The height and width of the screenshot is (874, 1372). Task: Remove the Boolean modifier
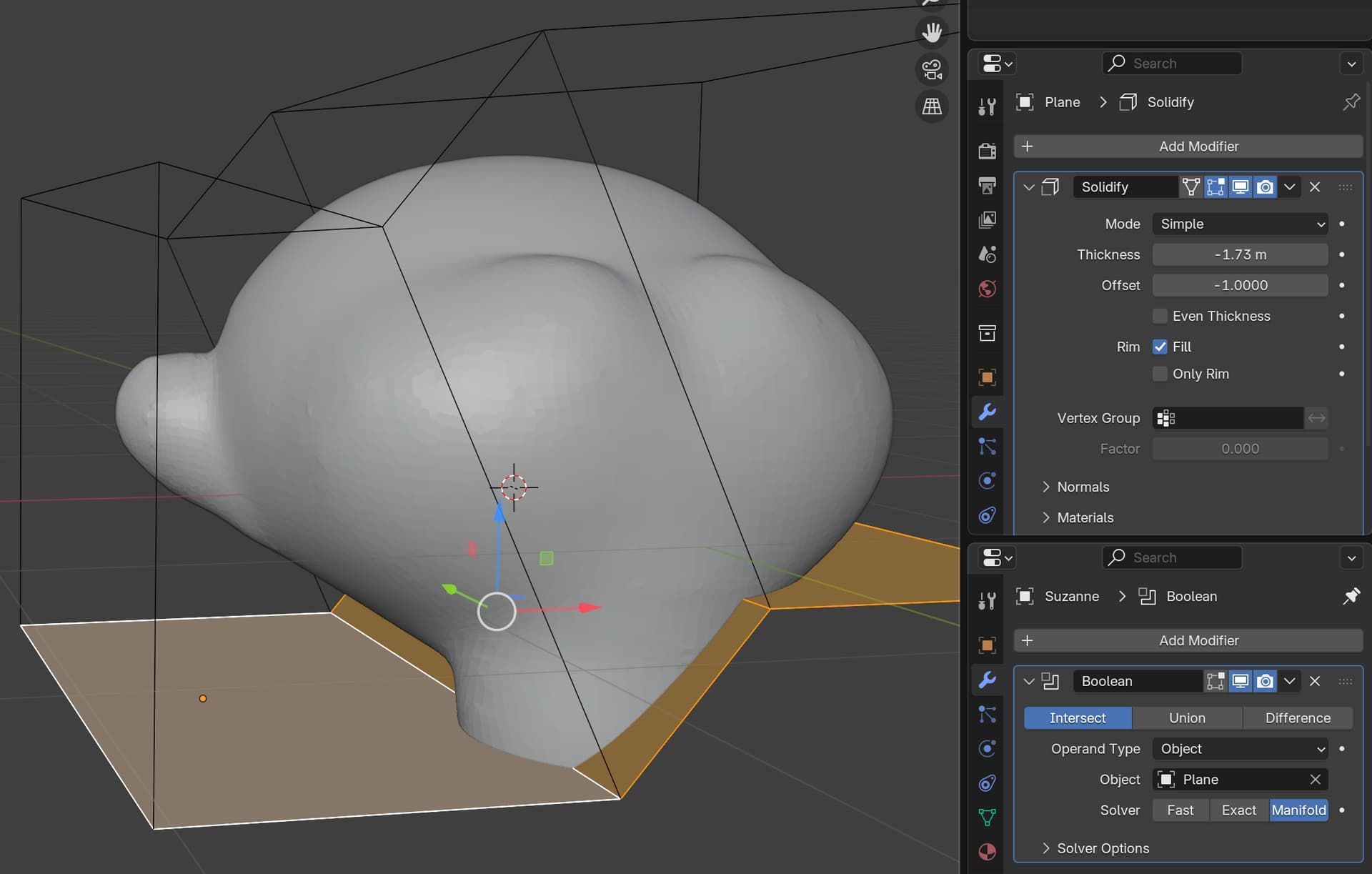(x=1315, y=681)
